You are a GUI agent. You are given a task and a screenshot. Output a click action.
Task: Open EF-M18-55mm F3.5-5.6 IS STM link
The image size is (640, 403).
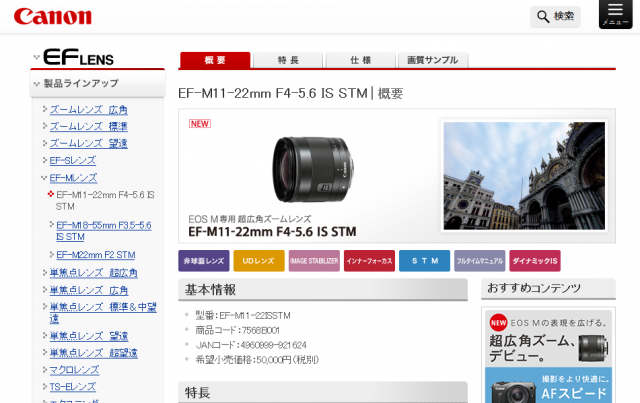click(104, 231)
